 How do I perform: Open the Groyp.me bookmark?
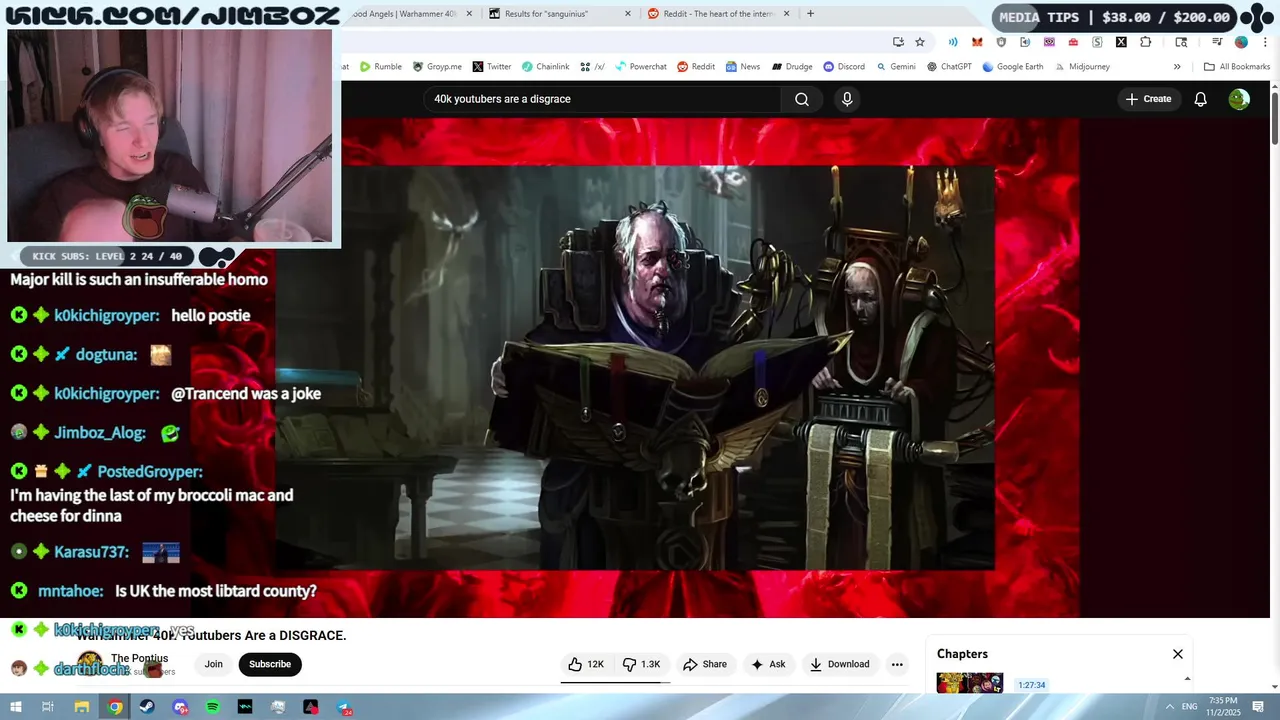[437, 67]
